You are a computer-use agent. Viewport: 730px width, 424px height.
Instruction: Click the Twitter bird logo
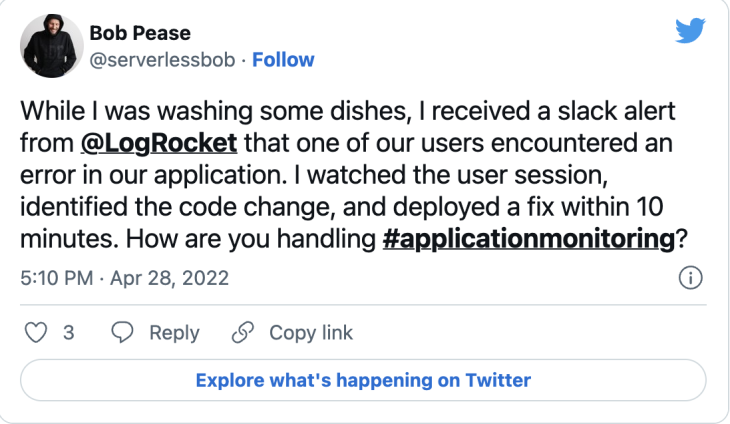coord(690,31)
